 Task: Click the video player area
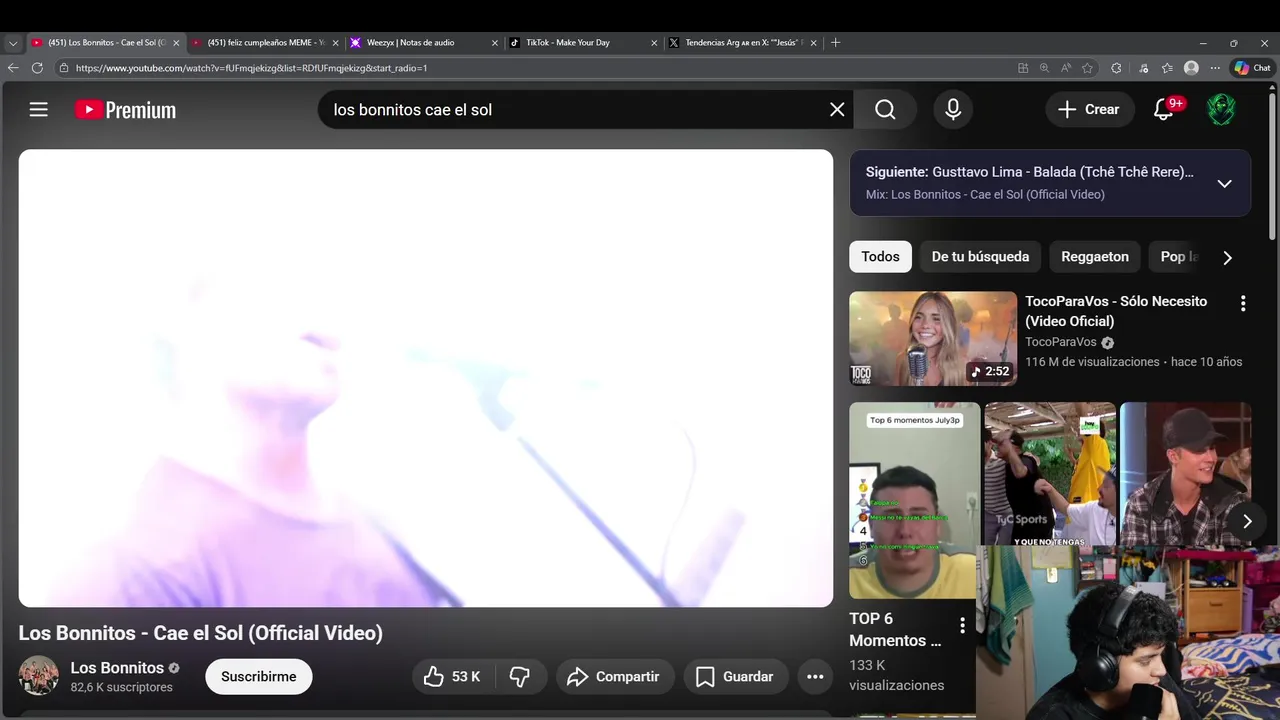[426, 378]
